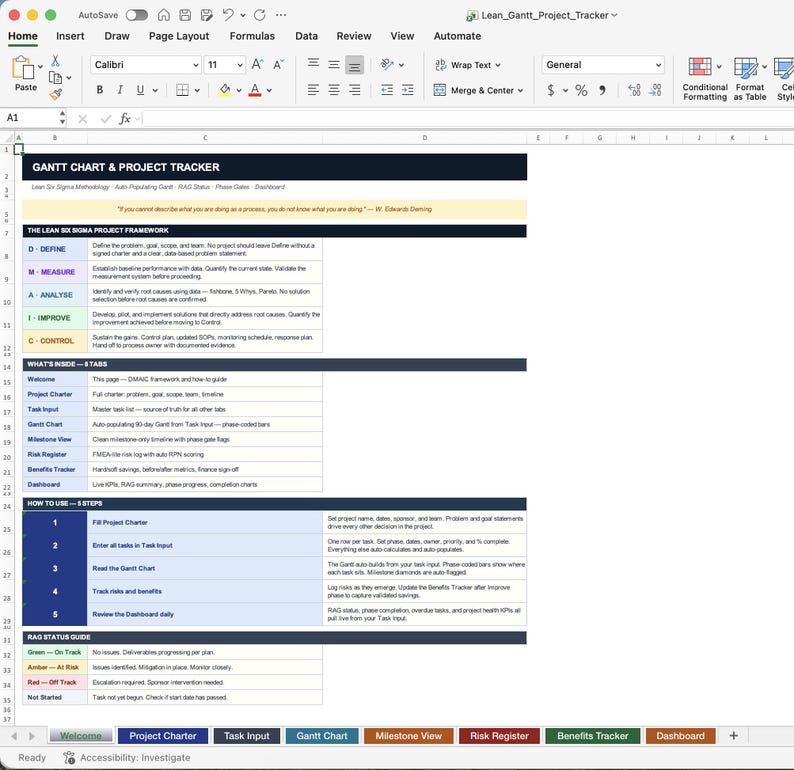Click the Save As icon with pencil

pyautogui.click(x=207, y=15)
